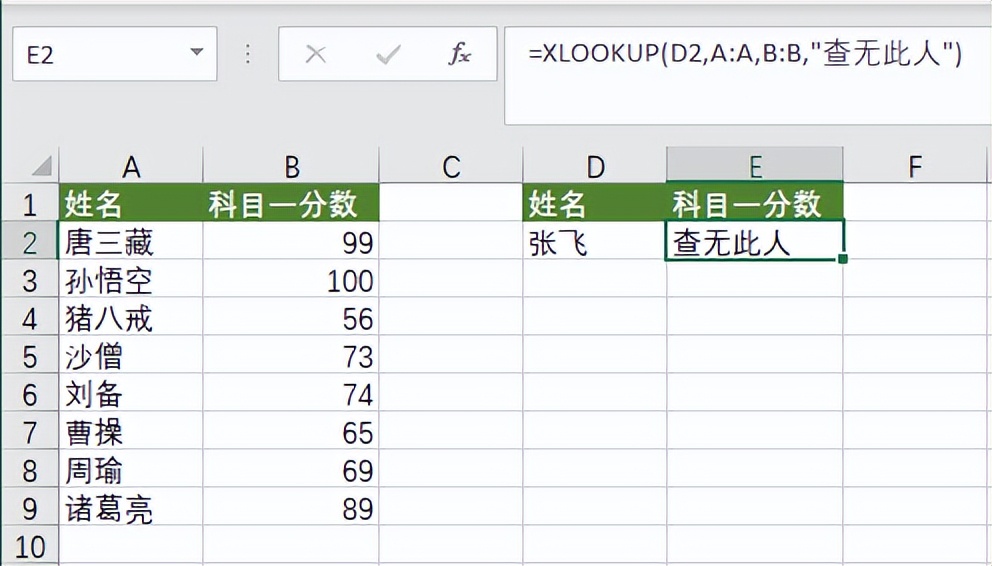Select row 5 header

coord(30,355)
